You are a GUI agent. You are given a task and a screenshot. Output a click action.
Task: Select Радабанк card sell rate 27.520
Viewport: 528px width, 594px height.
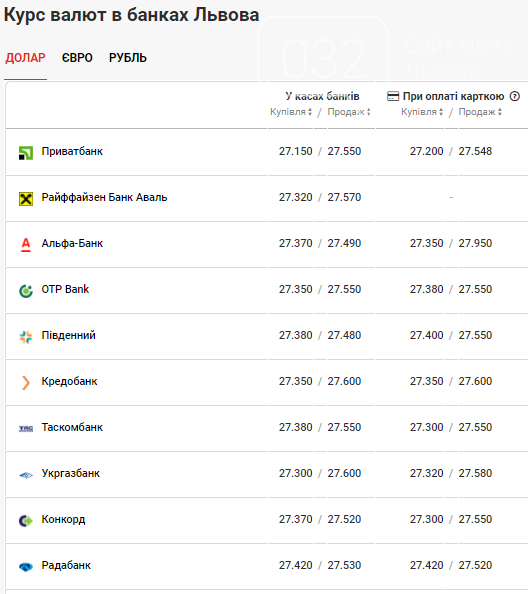[x=475, y=566]
